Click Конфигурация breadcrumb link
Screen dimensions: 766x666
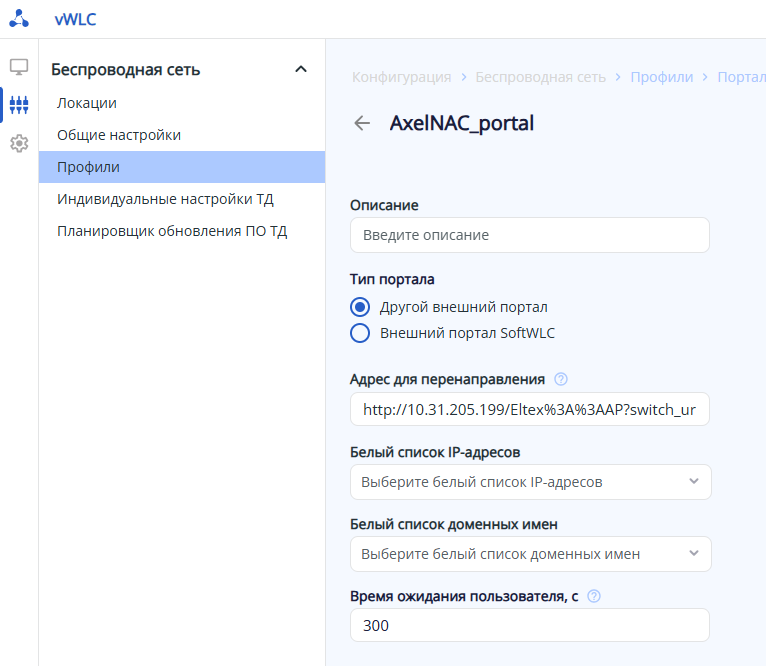401,77
